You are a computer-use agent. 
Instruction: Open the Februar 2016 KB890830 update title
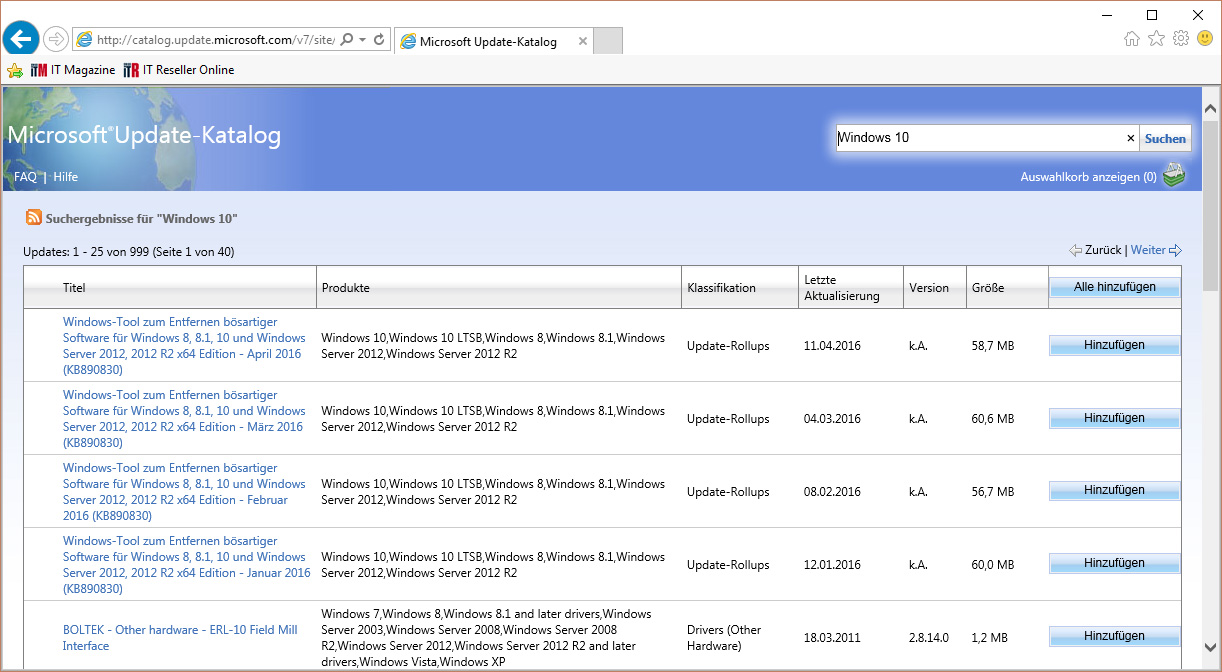coord(184,492)
